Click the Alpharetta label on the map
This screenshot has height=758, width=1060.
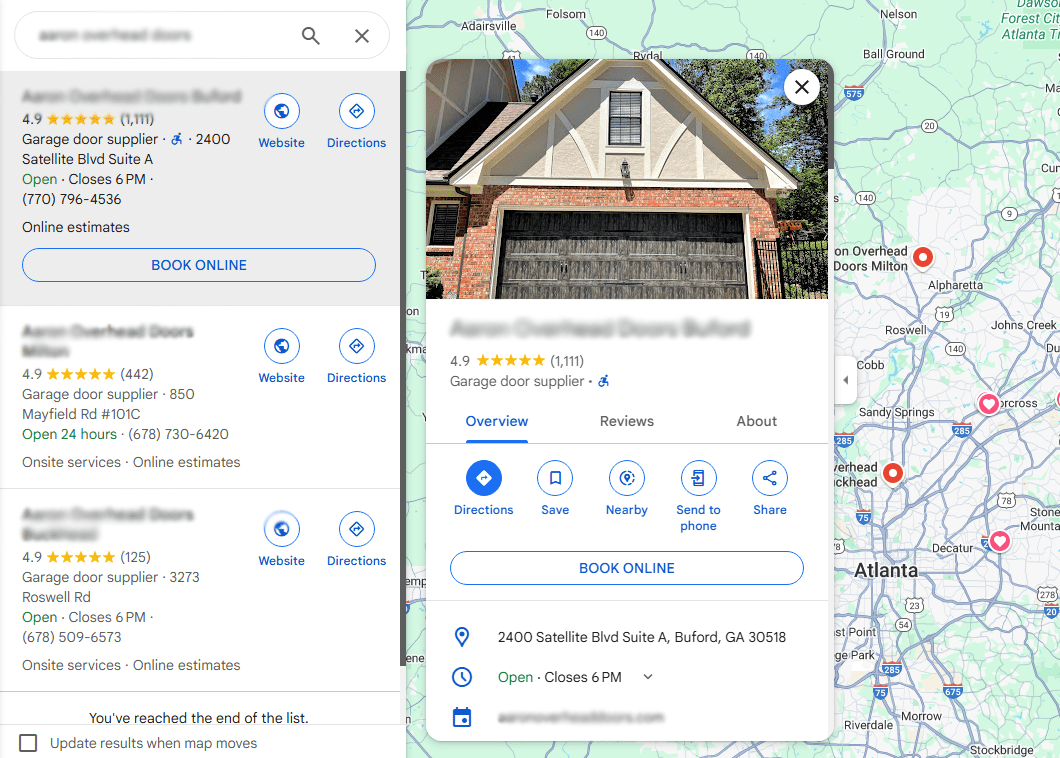pyautogui.click(x=955, y=285)
